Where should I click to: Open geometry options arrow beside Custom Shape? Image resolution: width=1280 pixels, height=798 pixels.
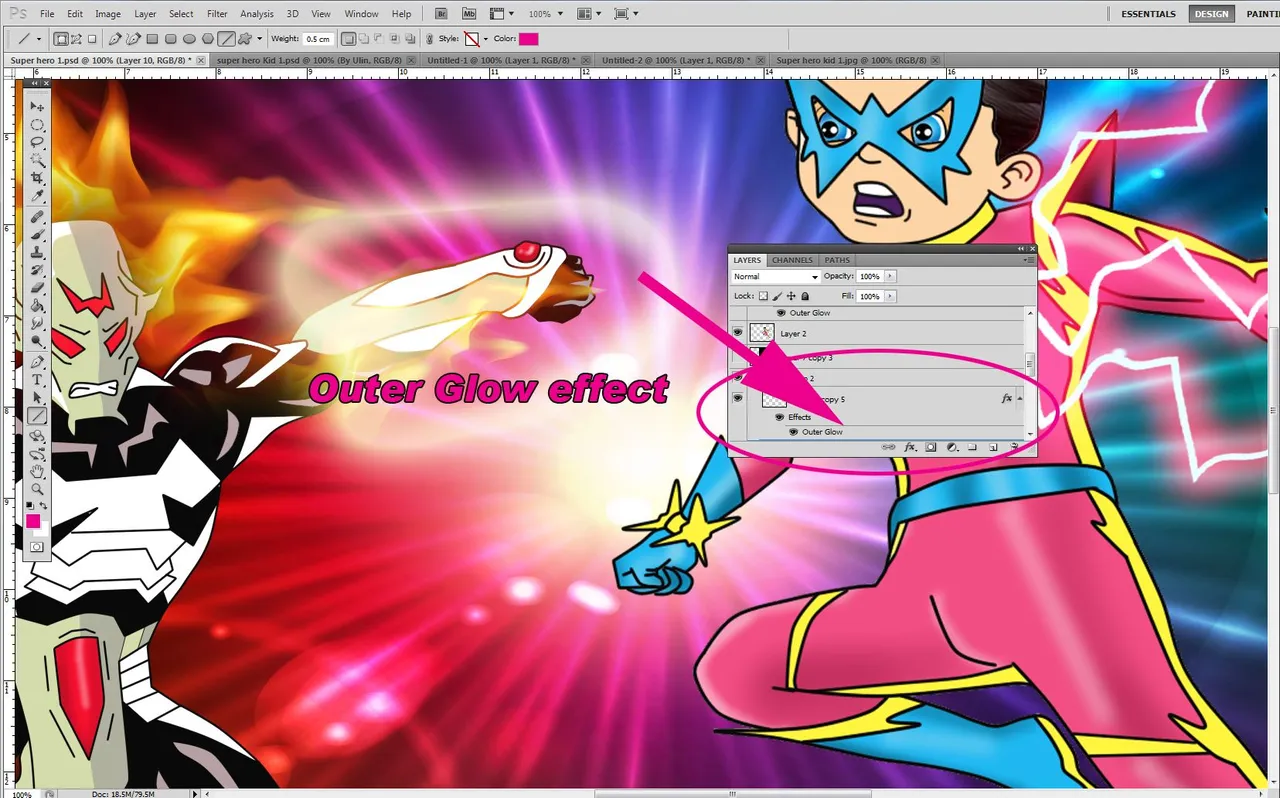[260, 39]
